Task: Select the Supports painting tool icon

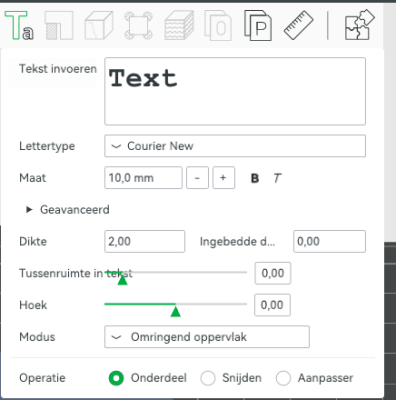Action: (x=59, y=25)
